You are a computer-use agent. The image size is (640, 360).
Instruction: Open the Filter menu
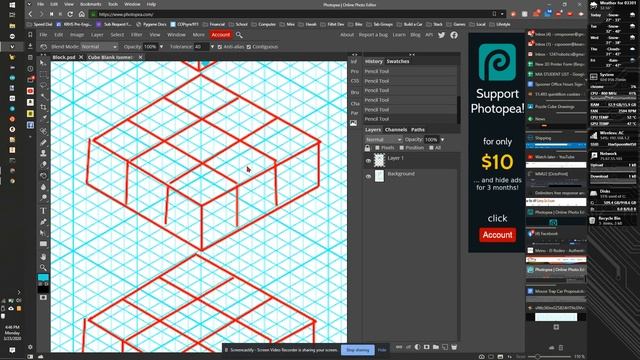pyautogui.click(x=136, y=35)
